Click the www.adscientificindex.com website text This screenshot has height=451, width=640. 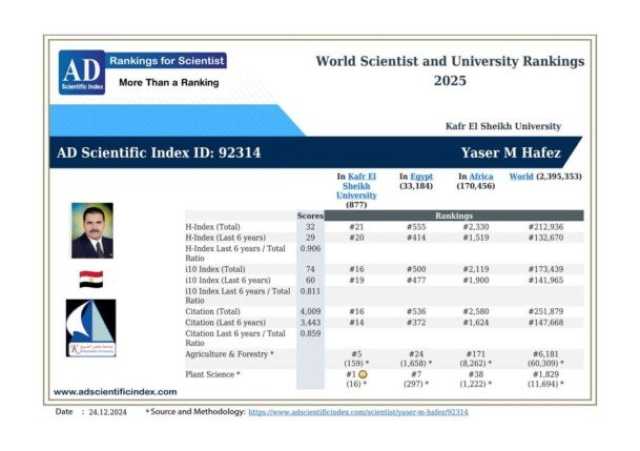coord(116,392)
